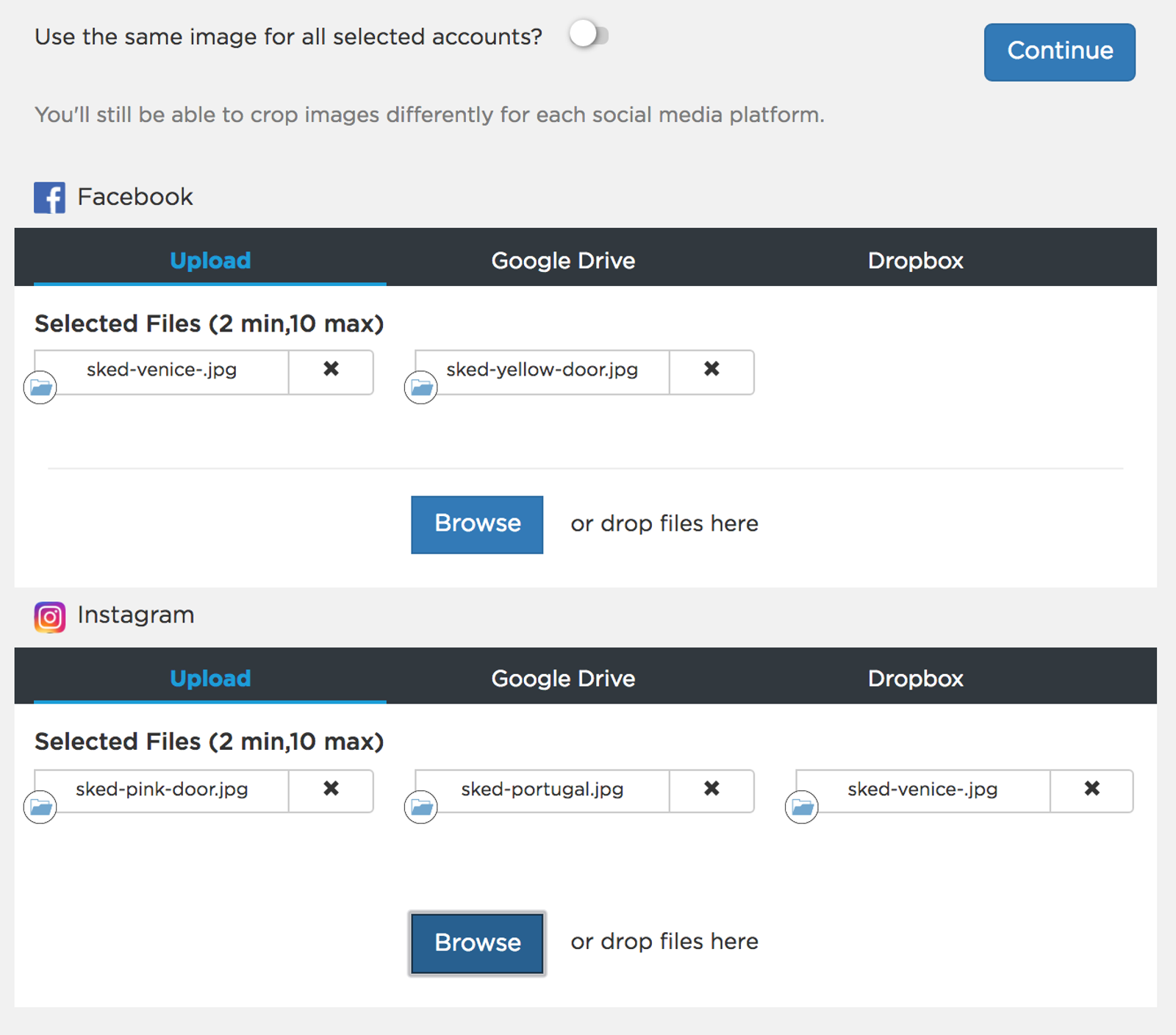Remove sked-venice-.jpg from Instagram files

[1092, 789]
